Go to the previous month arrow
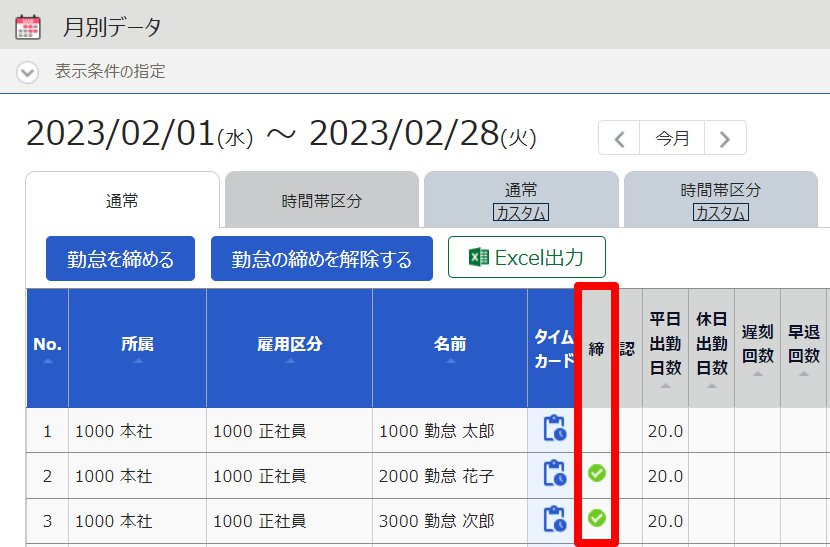The width and height of the screenshot is (830, 547). 619,138
